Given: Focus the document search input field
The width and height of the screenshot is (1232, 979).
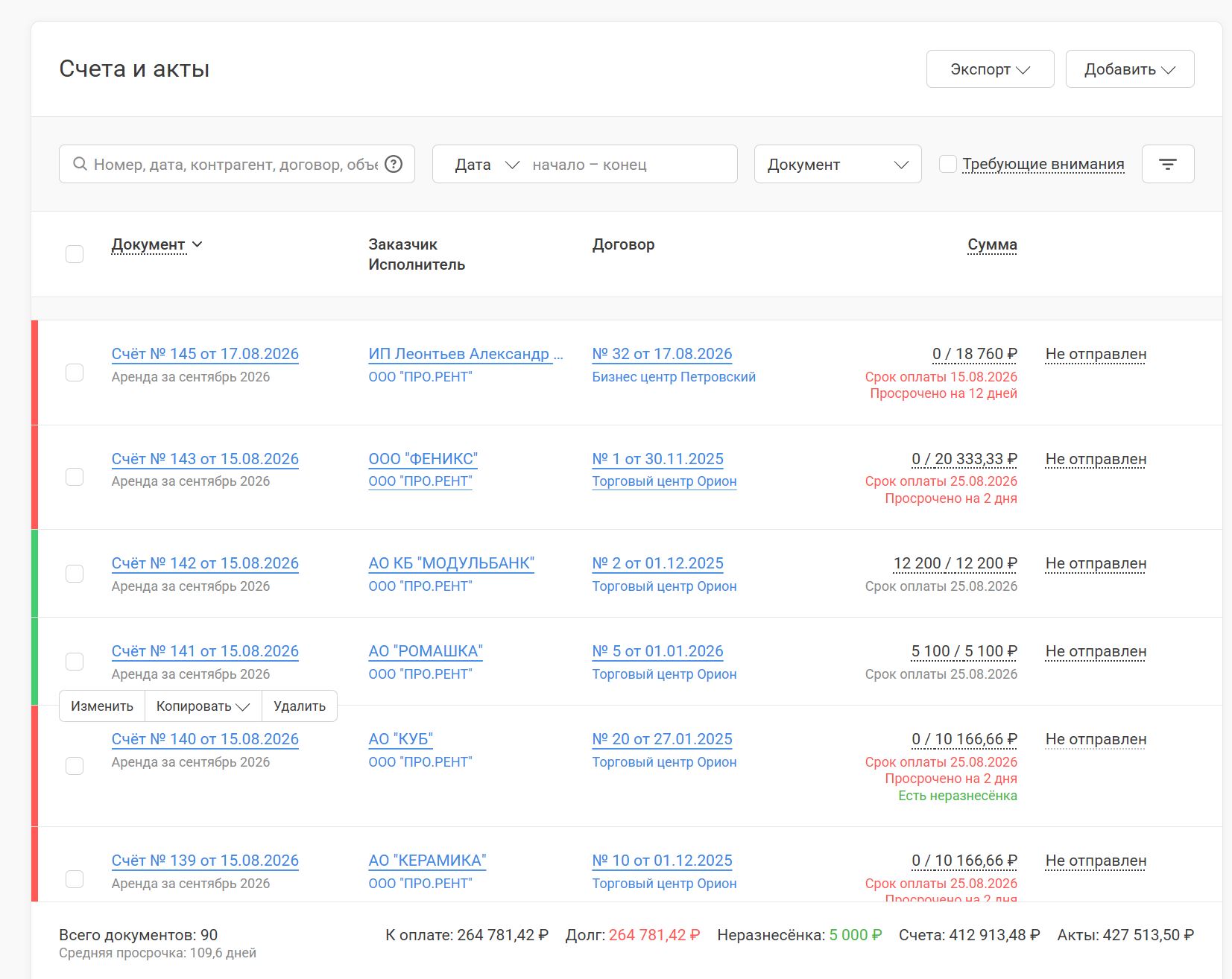Looking at the screenshot, I should [236, 164].
